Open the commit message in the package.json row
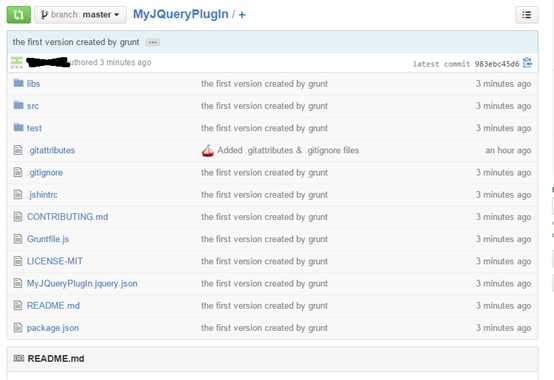The height and width of the screenshot is (380, 554). 264,328
